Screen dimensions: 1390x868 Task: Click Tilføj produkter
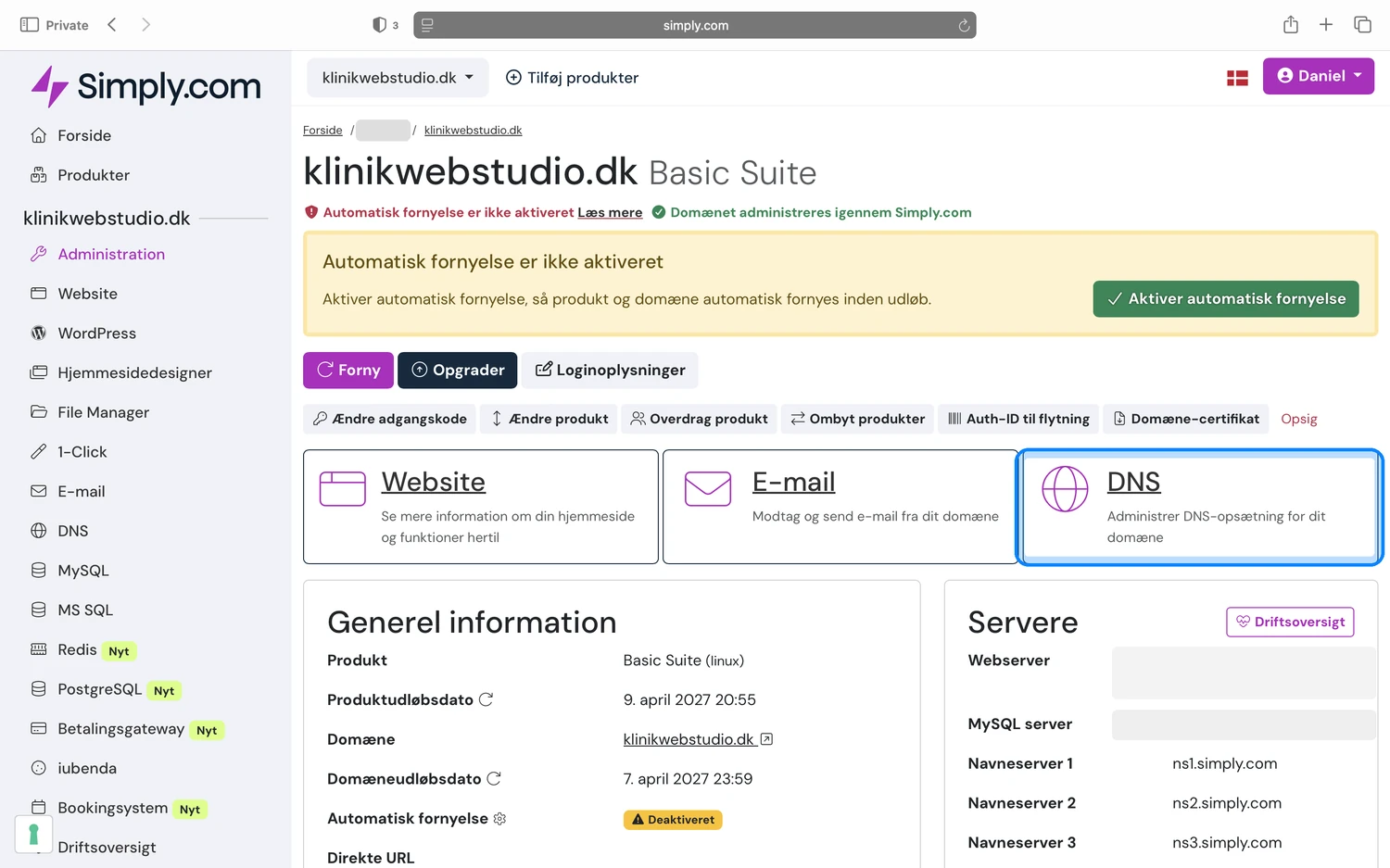coord(572,78)
